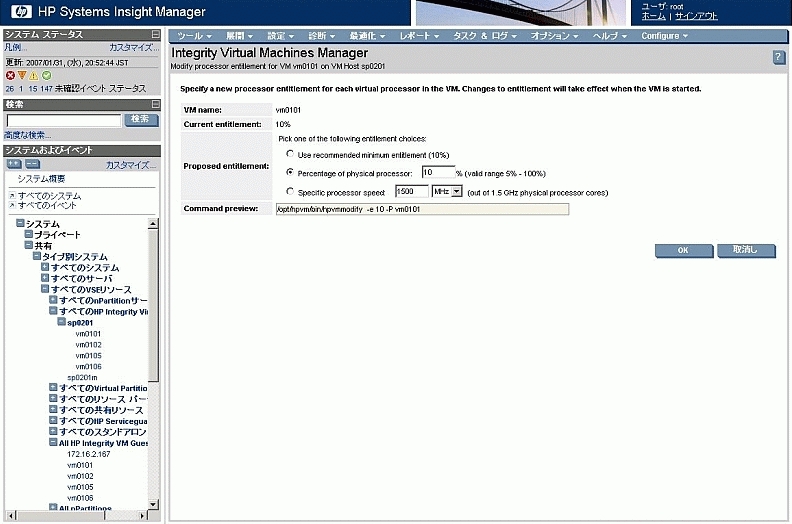This screenshot has width=792, height=524.
Task: Click the red critical status icon
Action: 10,75
